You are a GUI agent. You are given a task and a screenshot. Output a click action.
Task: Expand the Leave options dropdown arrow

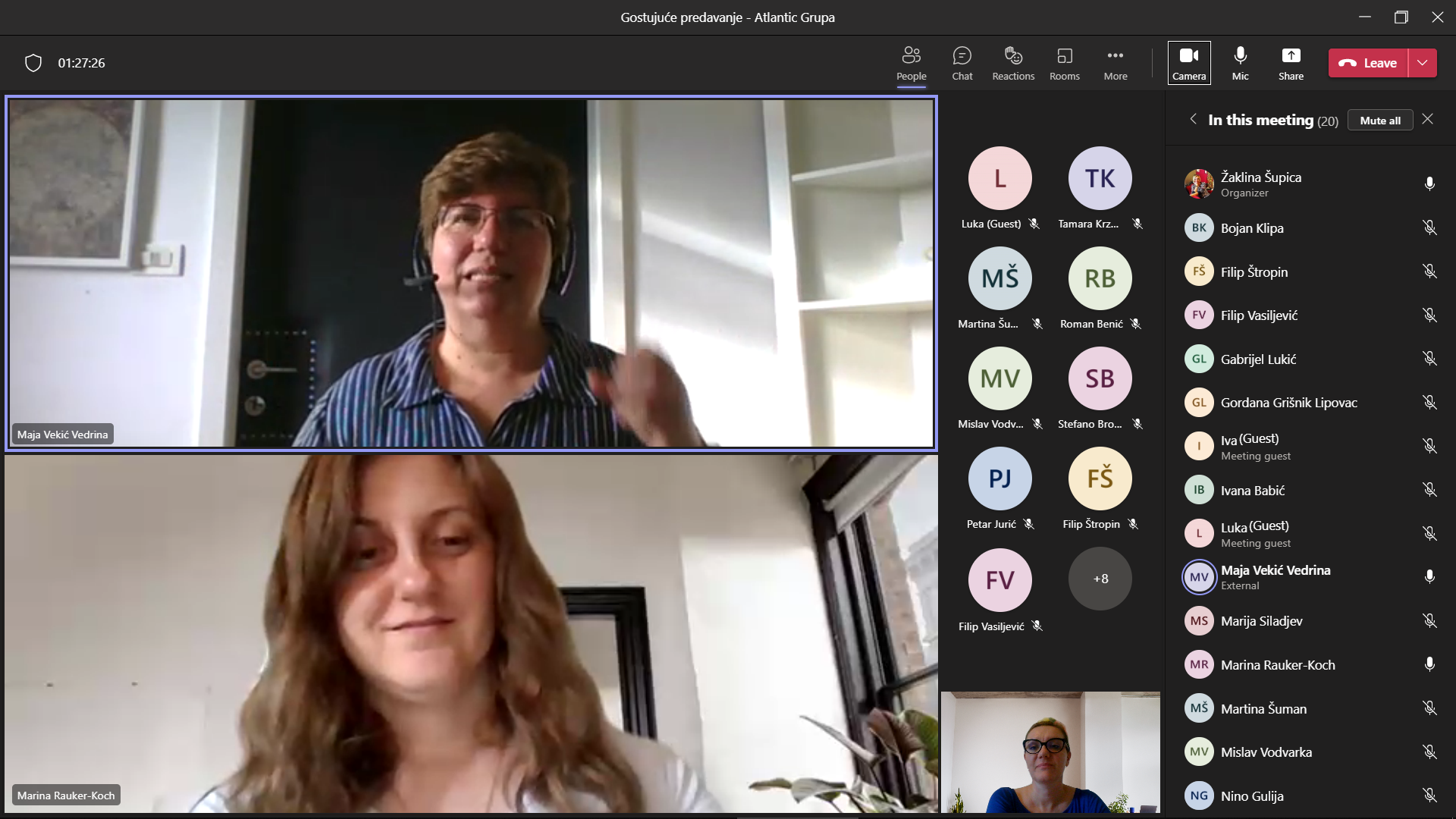tap(1422, 63)
